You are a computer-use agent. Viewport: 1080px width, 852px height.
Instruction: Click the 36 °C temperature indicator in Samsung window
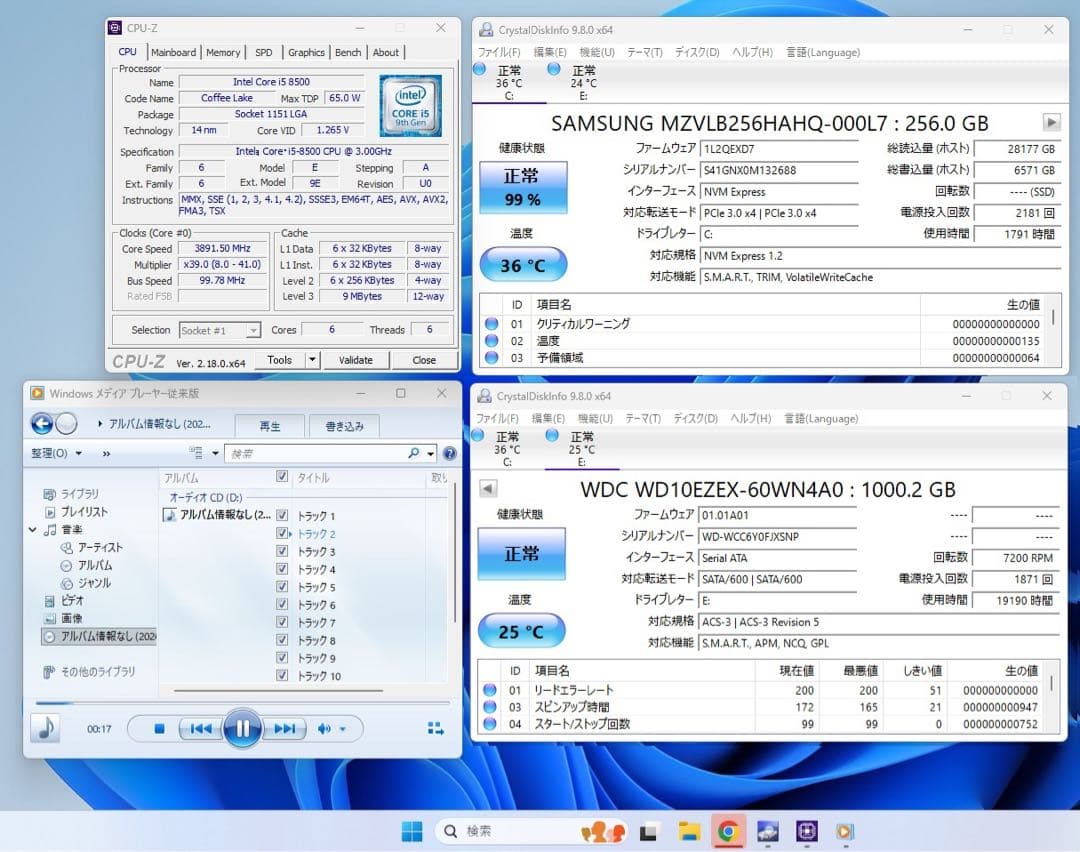(523, 264)
